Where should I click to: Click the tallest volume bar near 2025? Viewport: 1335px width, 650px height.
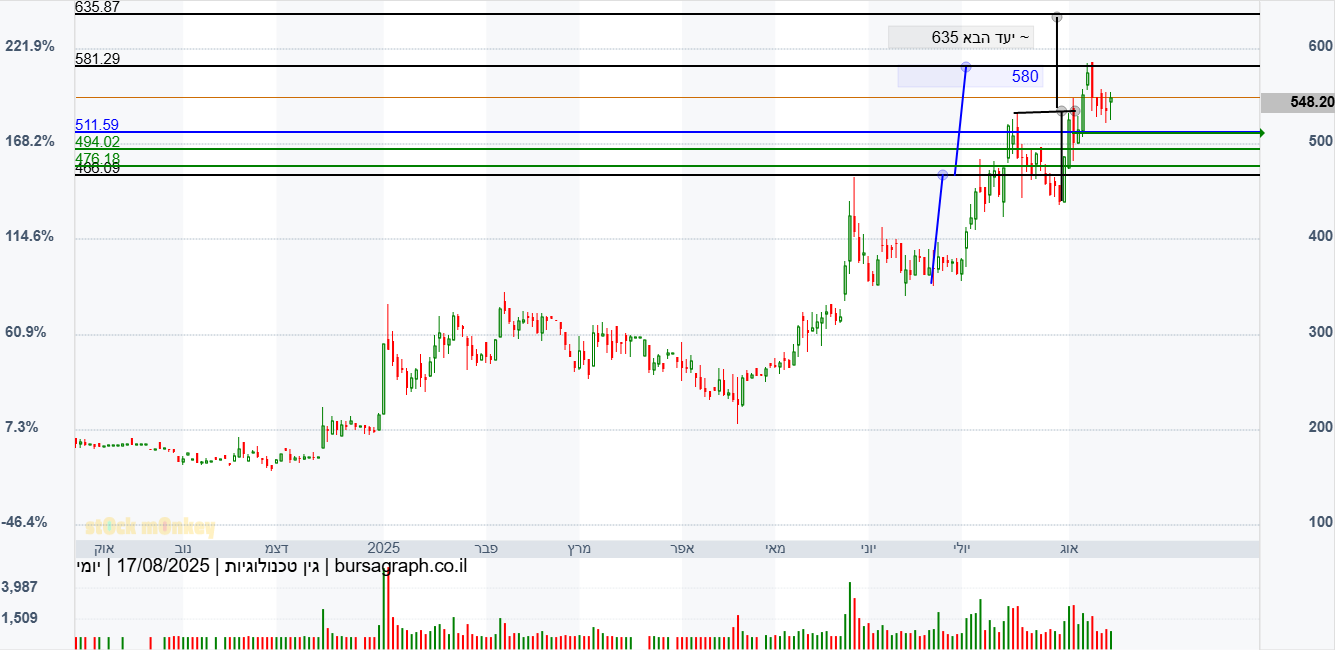pos(383,613)
